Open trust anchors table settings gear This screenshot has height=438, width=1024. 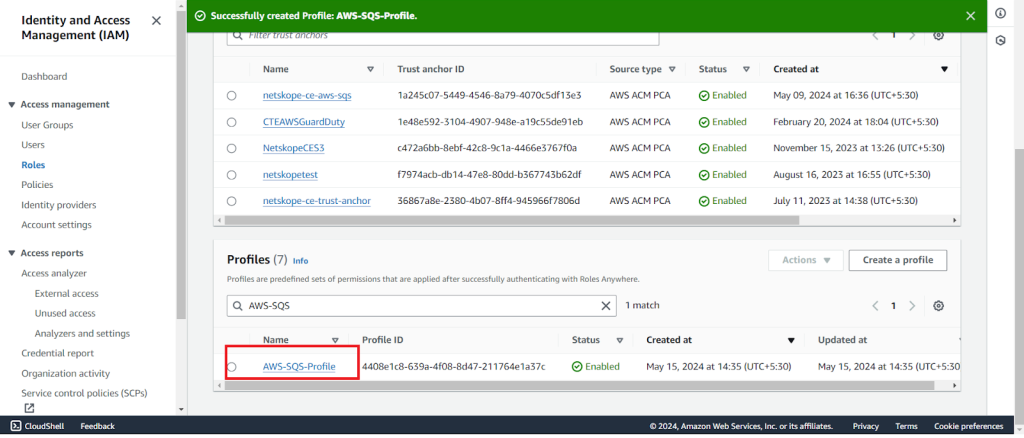coord(938,35)
